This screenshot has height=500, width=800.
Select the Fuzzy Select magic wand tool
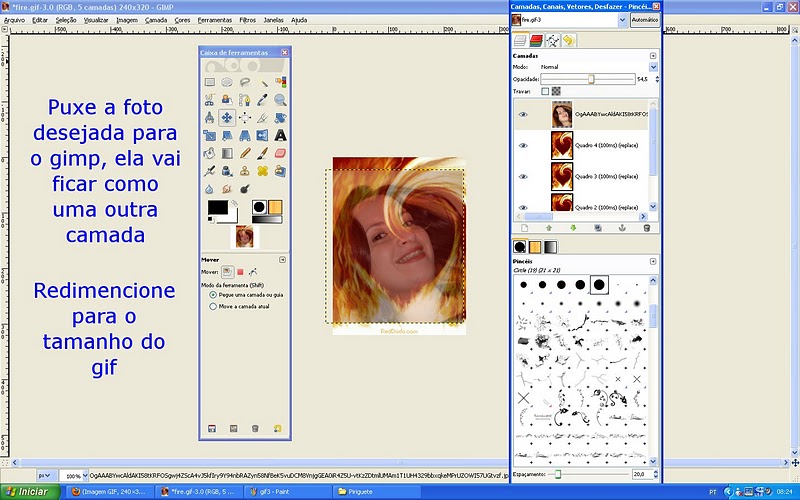pyautogui.click(x=263, y=82)
